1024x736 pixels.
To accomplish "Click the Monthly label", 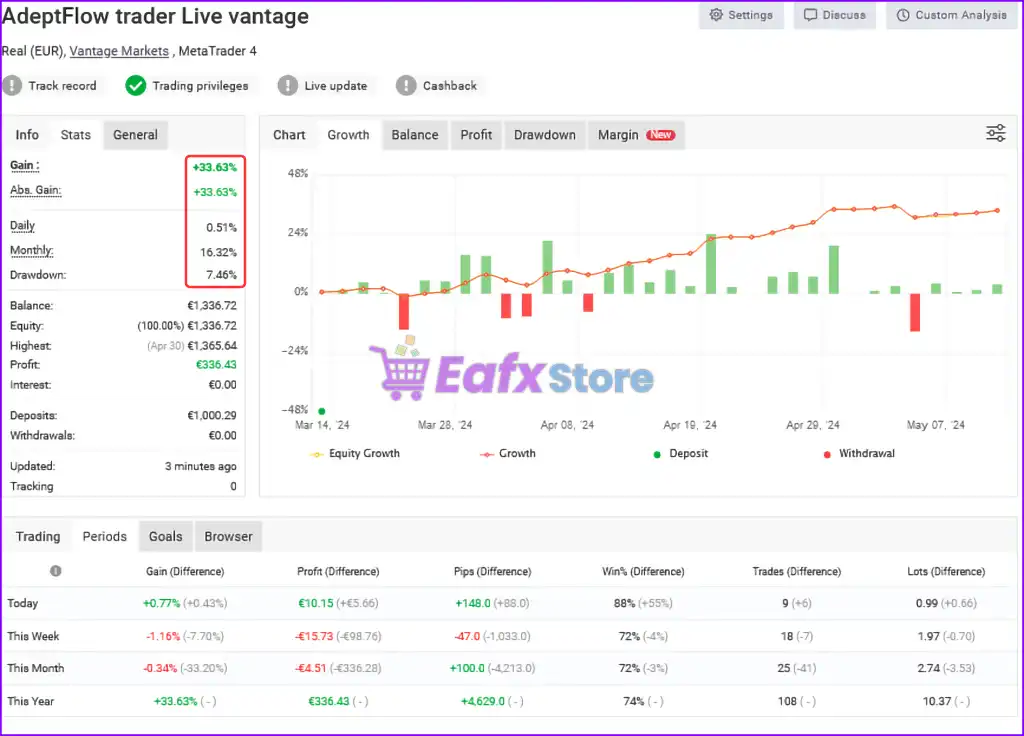I will tap(32, 251).
